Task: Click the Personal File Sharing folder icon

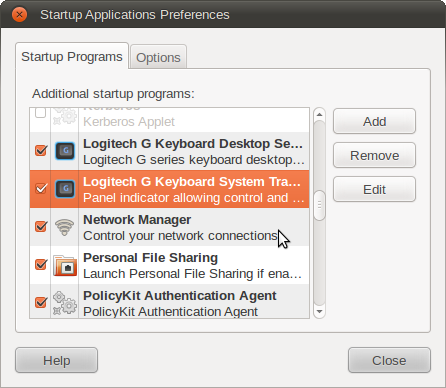Action: (x=65, y=265)
